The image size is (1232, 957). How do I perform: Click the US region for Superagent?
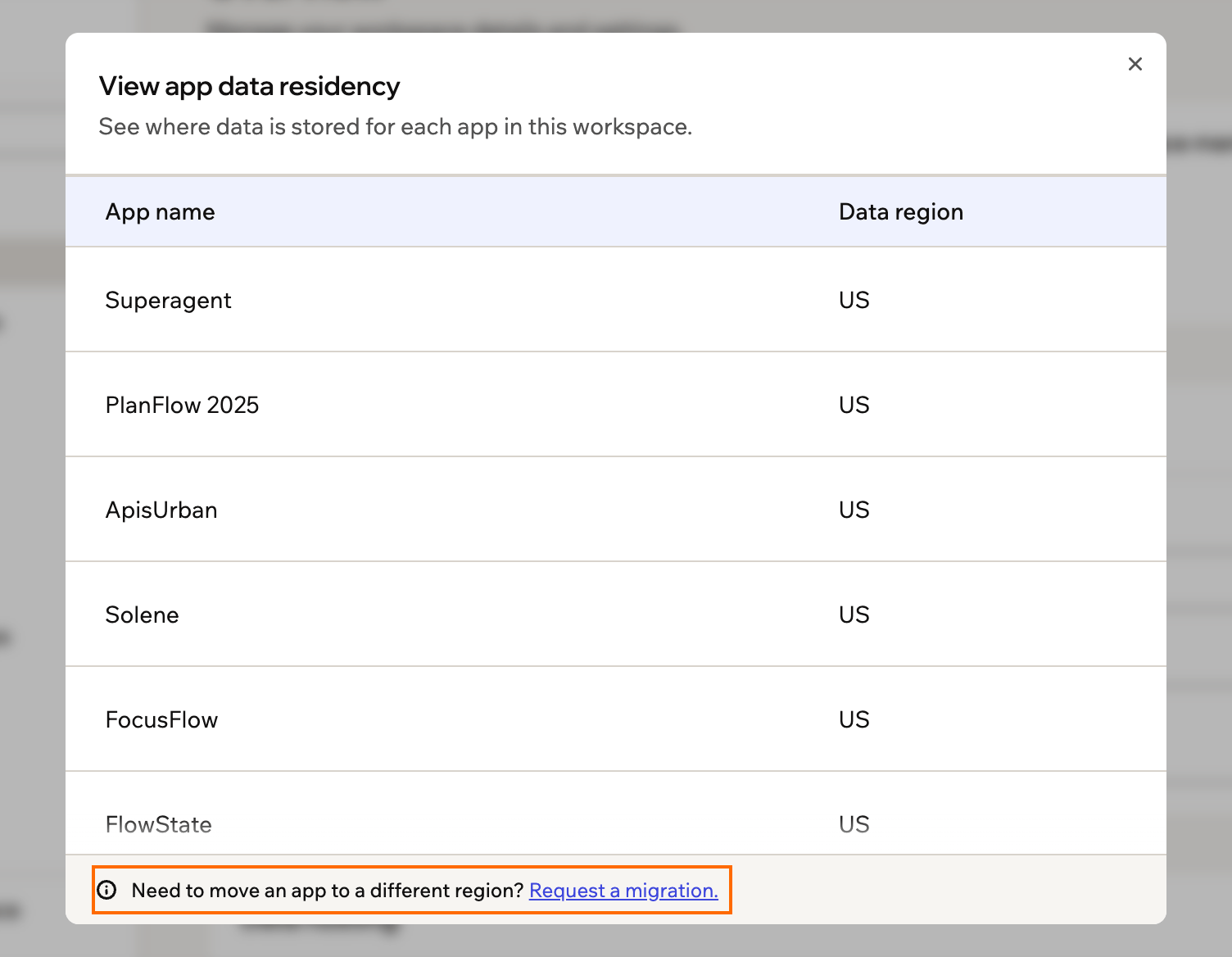tap(854, 300)
